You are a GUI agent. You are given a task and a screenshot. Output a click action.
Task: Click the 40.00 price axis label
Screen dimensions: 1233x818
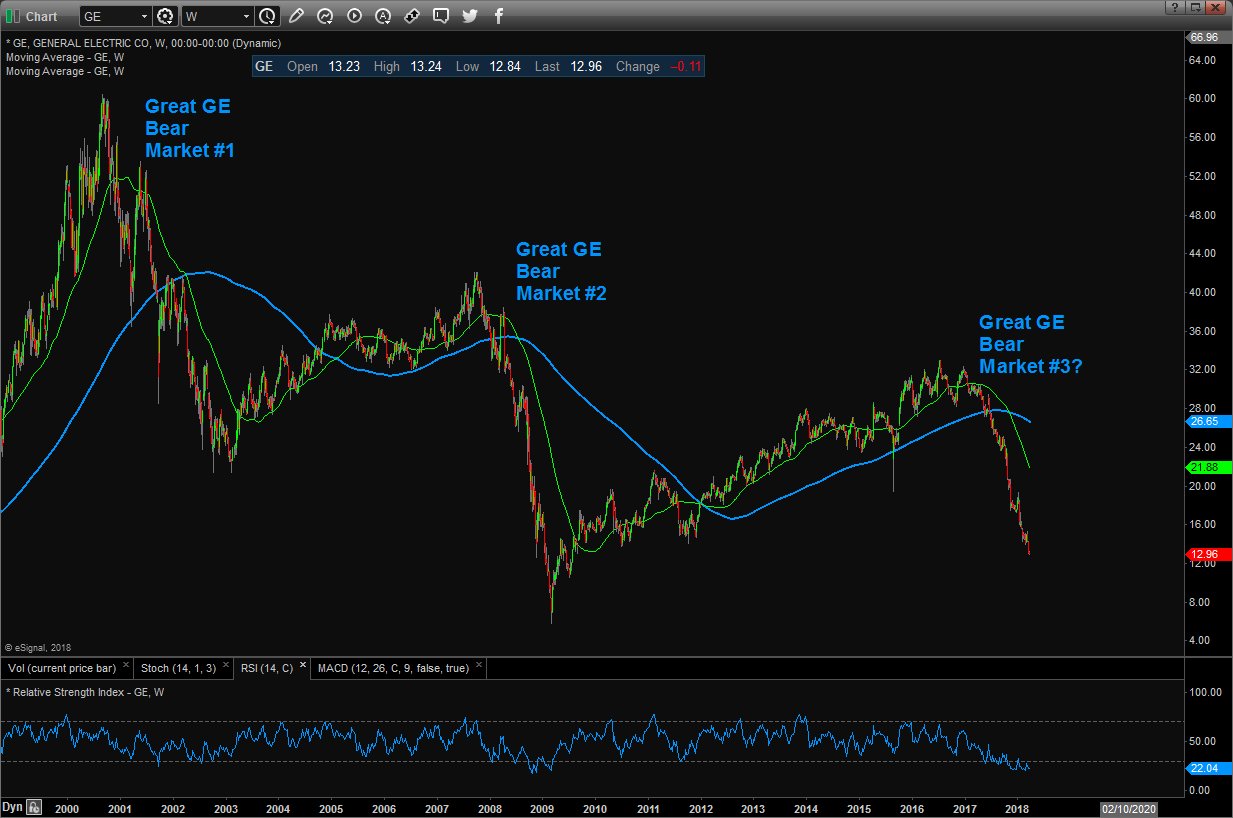(1204, 292)
